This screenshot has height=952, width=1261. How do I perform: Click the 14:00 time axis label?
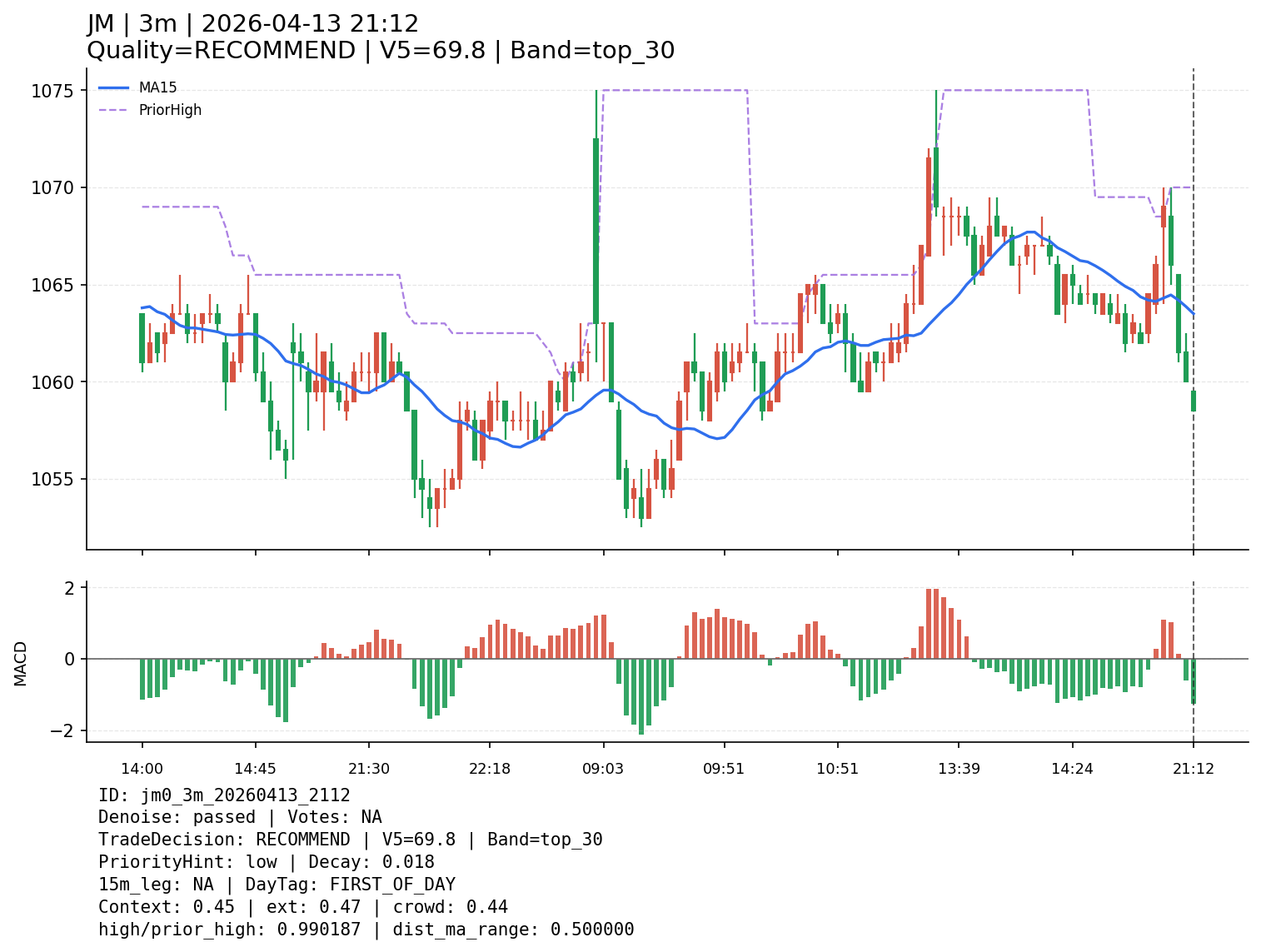142,769
